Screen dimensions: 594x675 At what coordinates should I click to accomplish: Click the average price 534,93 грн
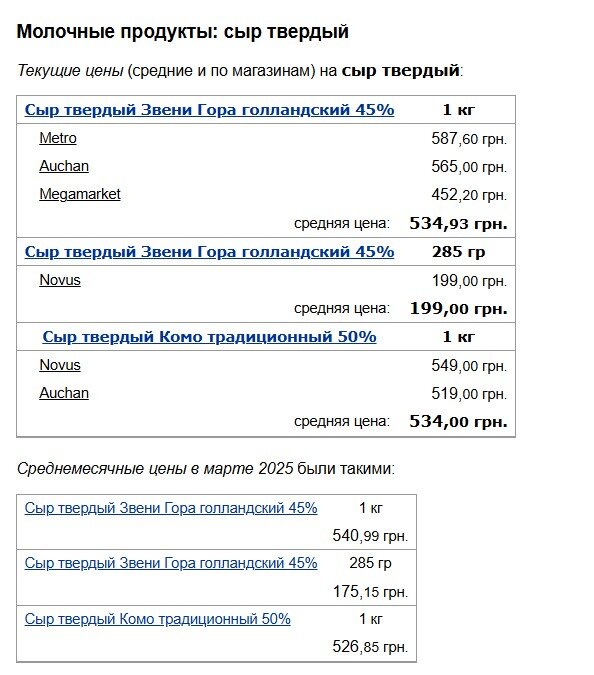(x=458, y=223)
